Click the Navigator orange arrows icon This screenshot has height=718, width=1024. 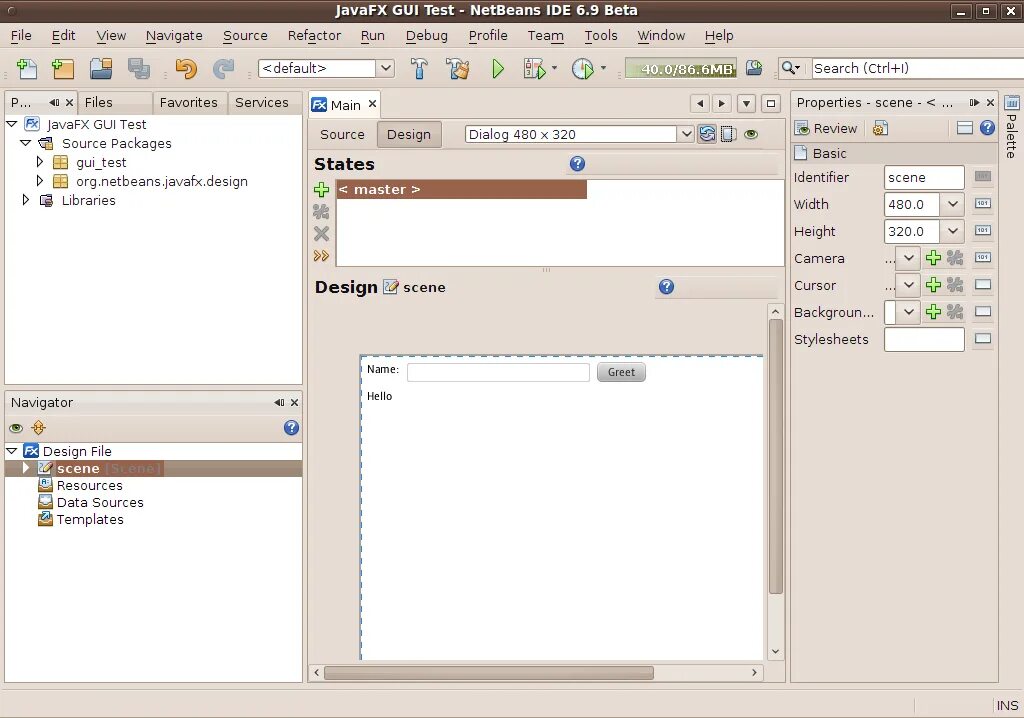click(x=39, y=427)
